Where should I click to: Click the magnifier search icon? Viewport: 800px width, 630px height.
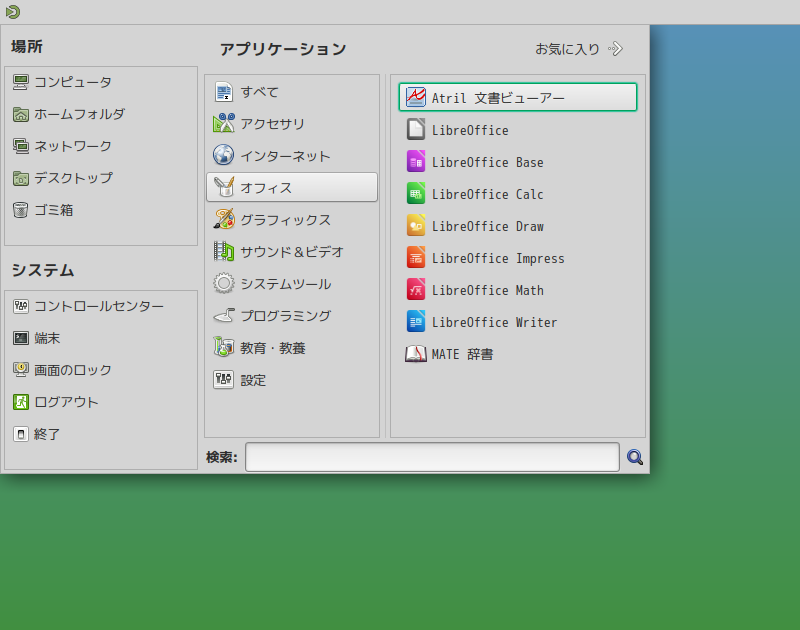(635, 457)
